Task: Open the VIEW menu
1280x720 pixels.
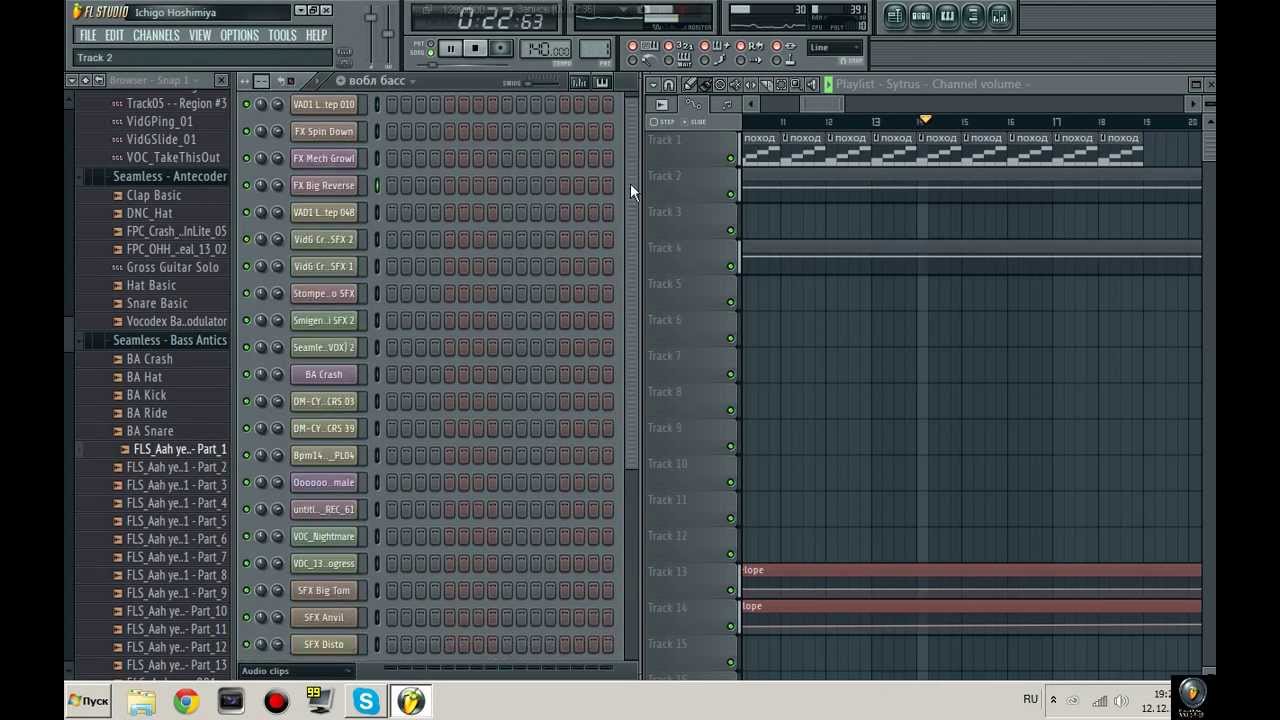Action: coord(200,35)
